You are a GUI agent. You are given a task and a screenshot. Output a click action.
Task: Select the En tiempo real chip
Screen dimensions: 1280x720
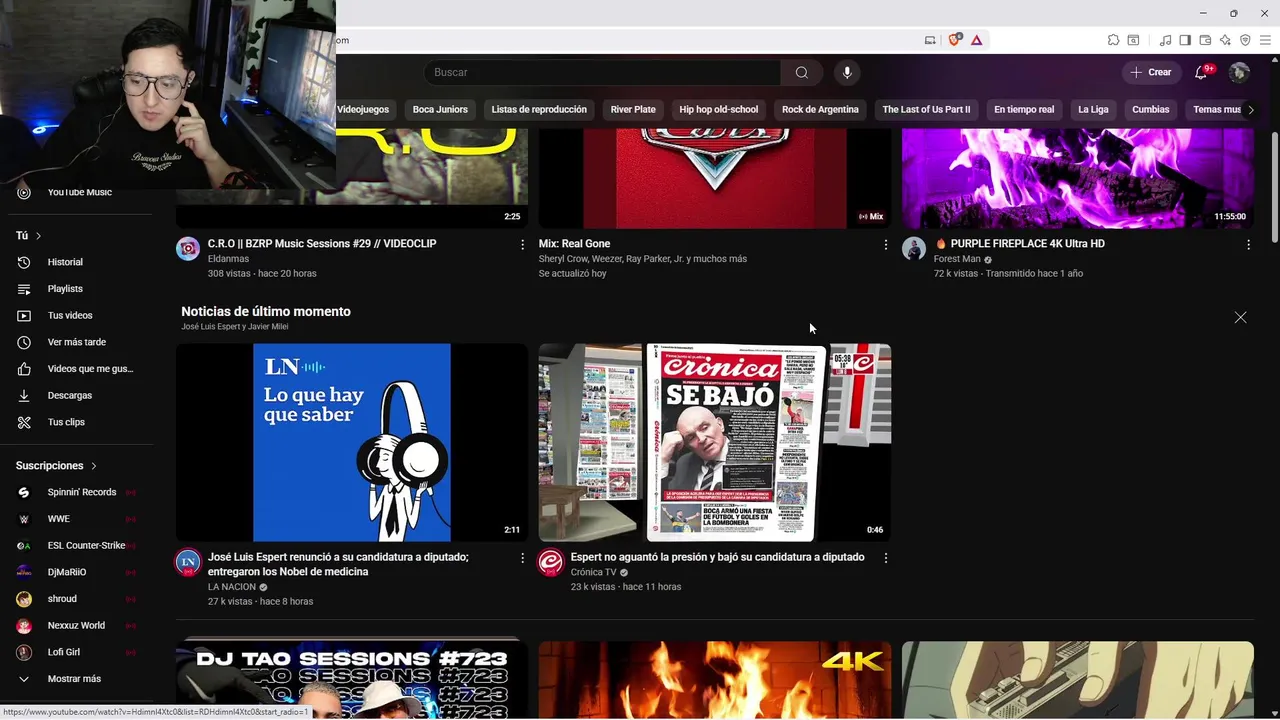click(x=1024, y=109)
